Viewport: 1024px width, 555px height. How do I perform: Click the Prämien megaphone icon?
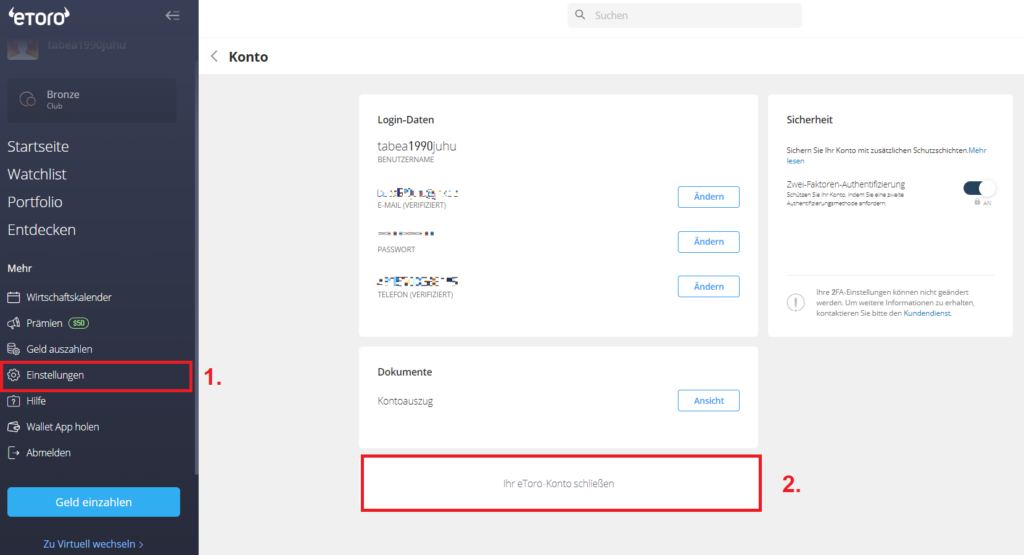click(14, 323)
